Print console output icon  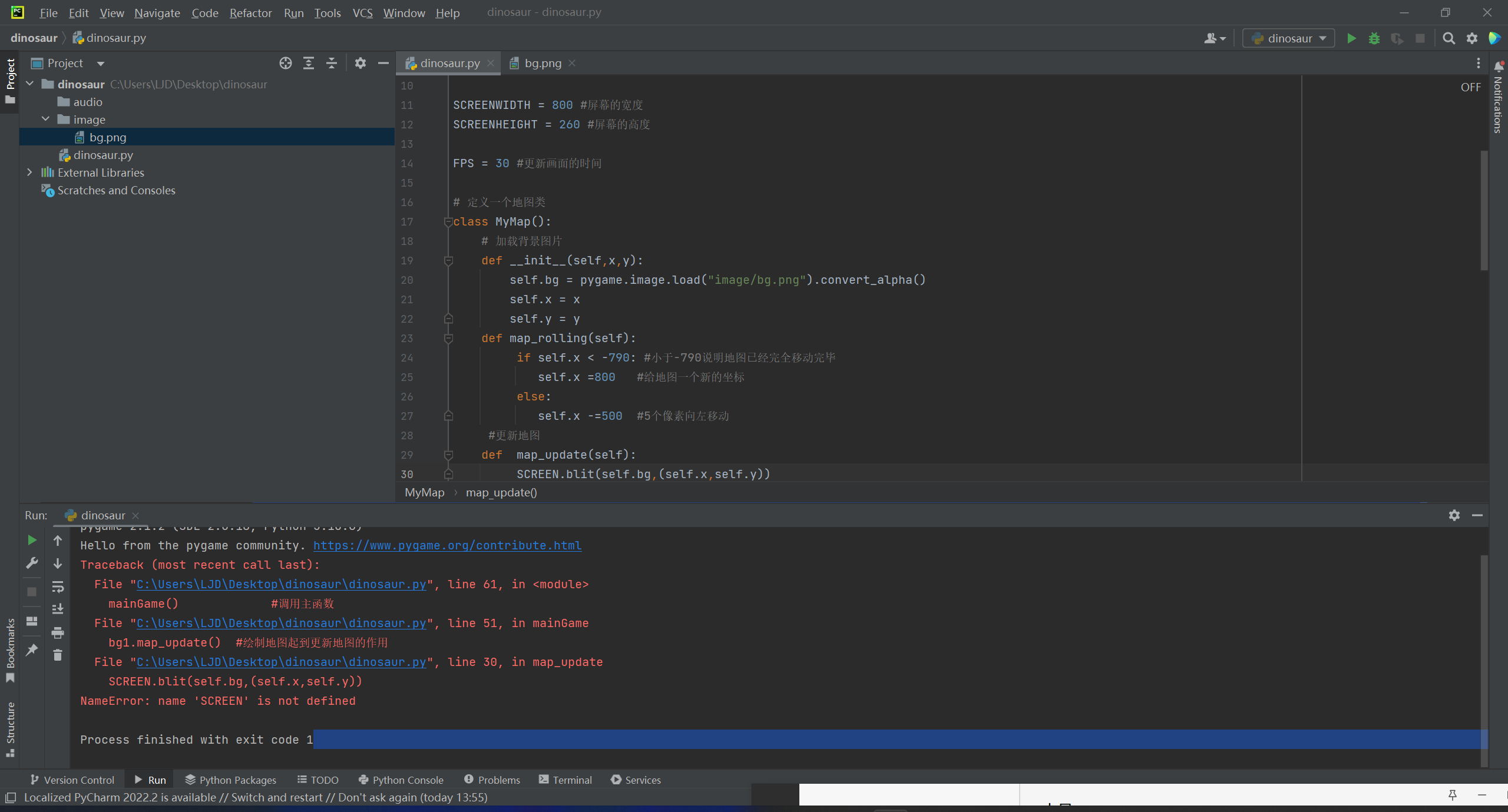[58, 633]
